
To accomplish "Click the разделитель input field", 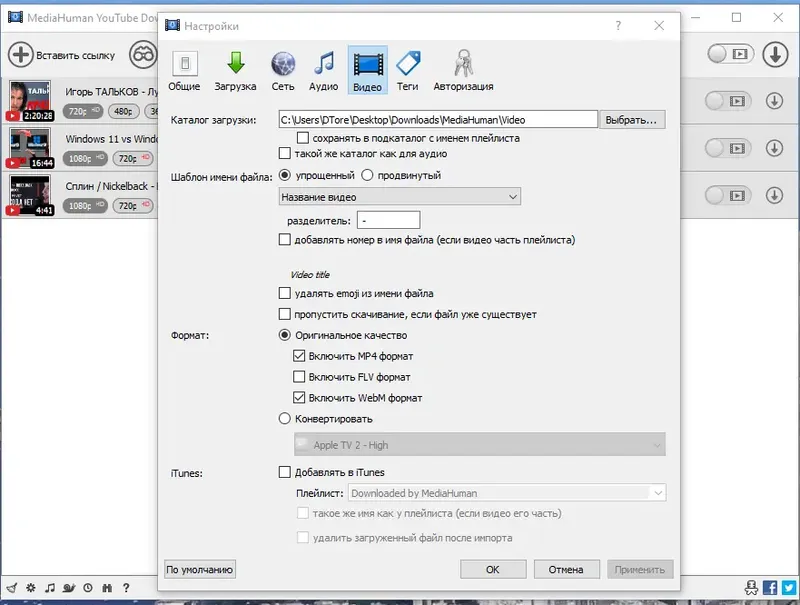I will [388, 220].
